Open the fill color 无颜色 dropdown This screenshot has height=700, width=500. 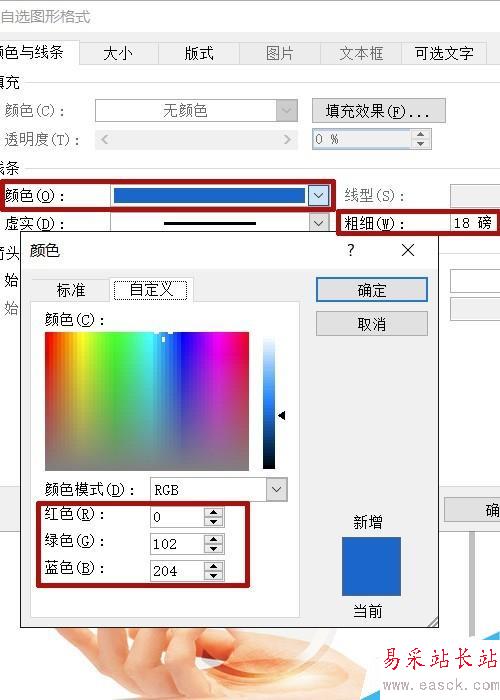tap(196, 111)
